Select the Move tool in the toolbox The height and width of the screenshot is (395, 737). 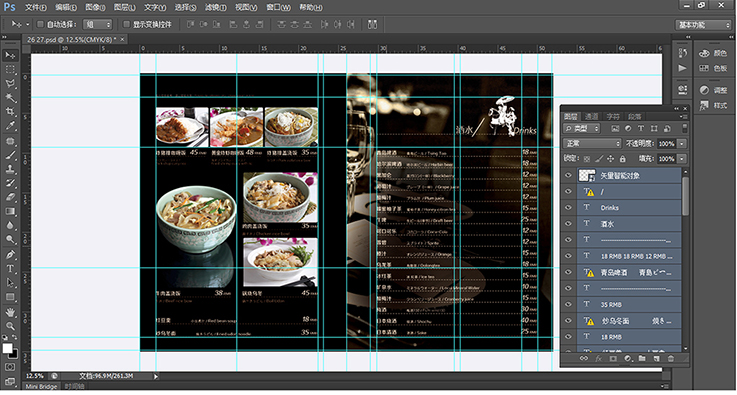coord(10,55)
